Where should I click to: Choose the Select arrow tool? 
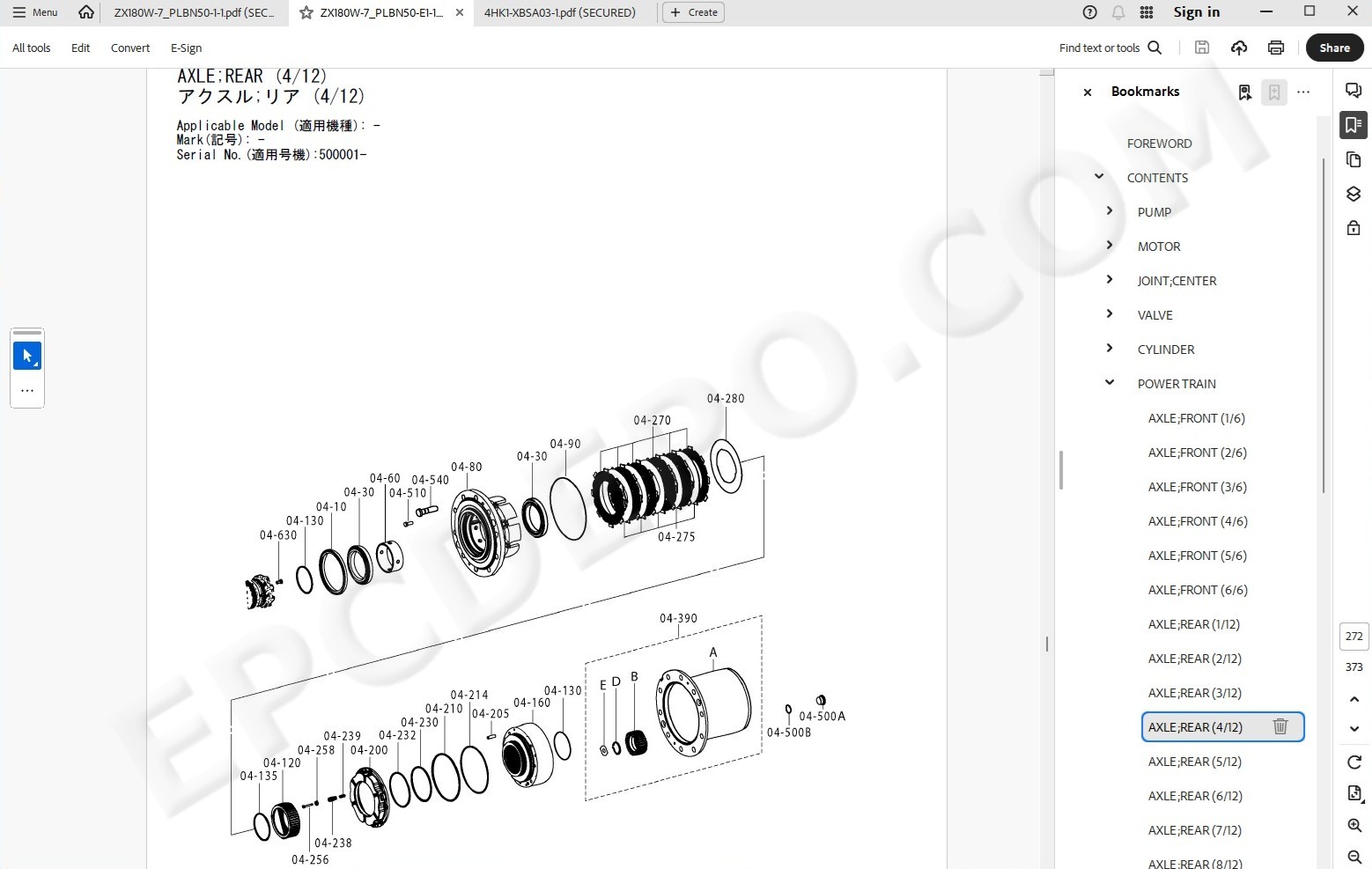point(27,356)
